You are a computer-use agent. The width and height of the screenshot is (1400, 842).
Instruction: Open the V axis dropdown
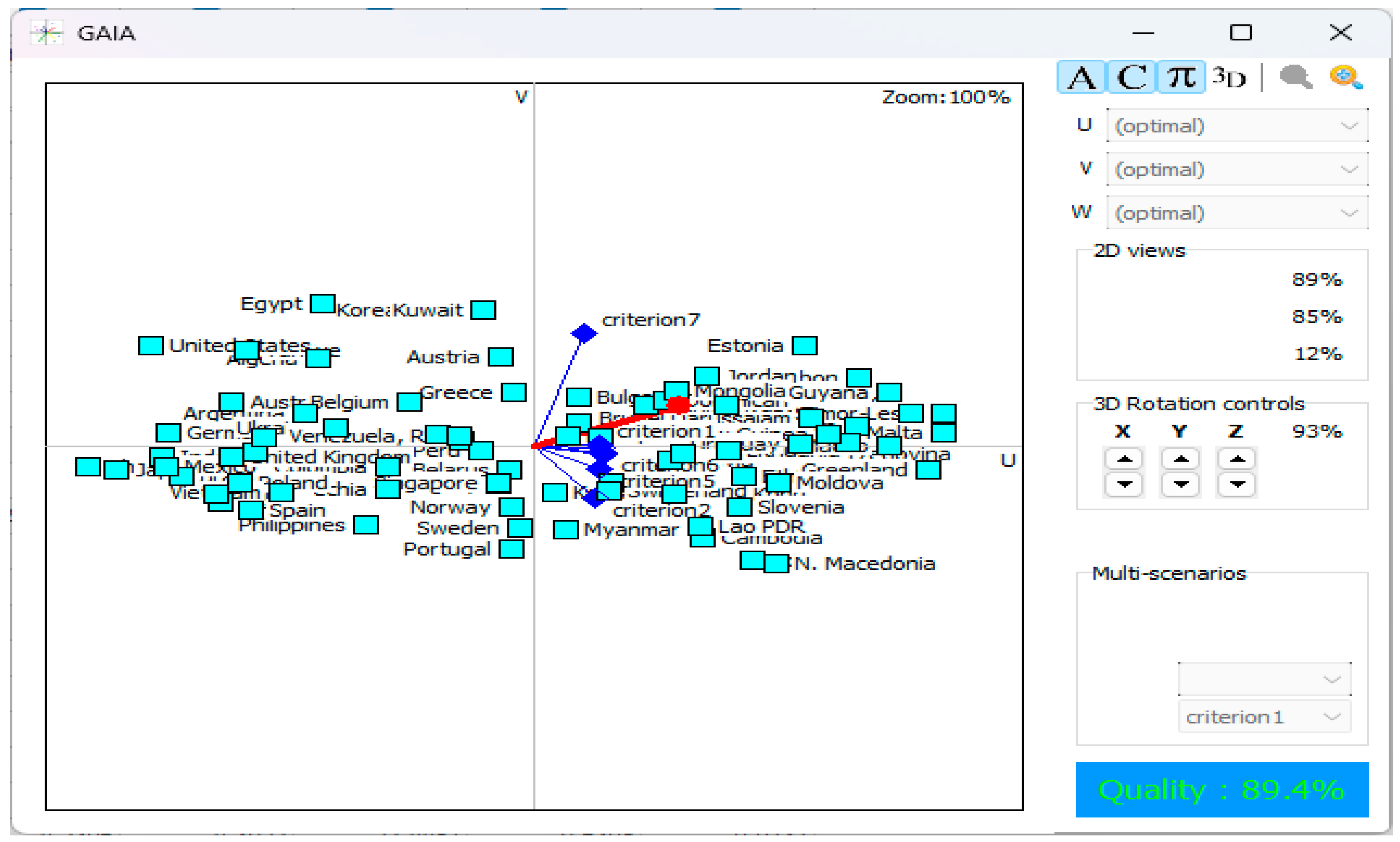(x=1236, y=169)
